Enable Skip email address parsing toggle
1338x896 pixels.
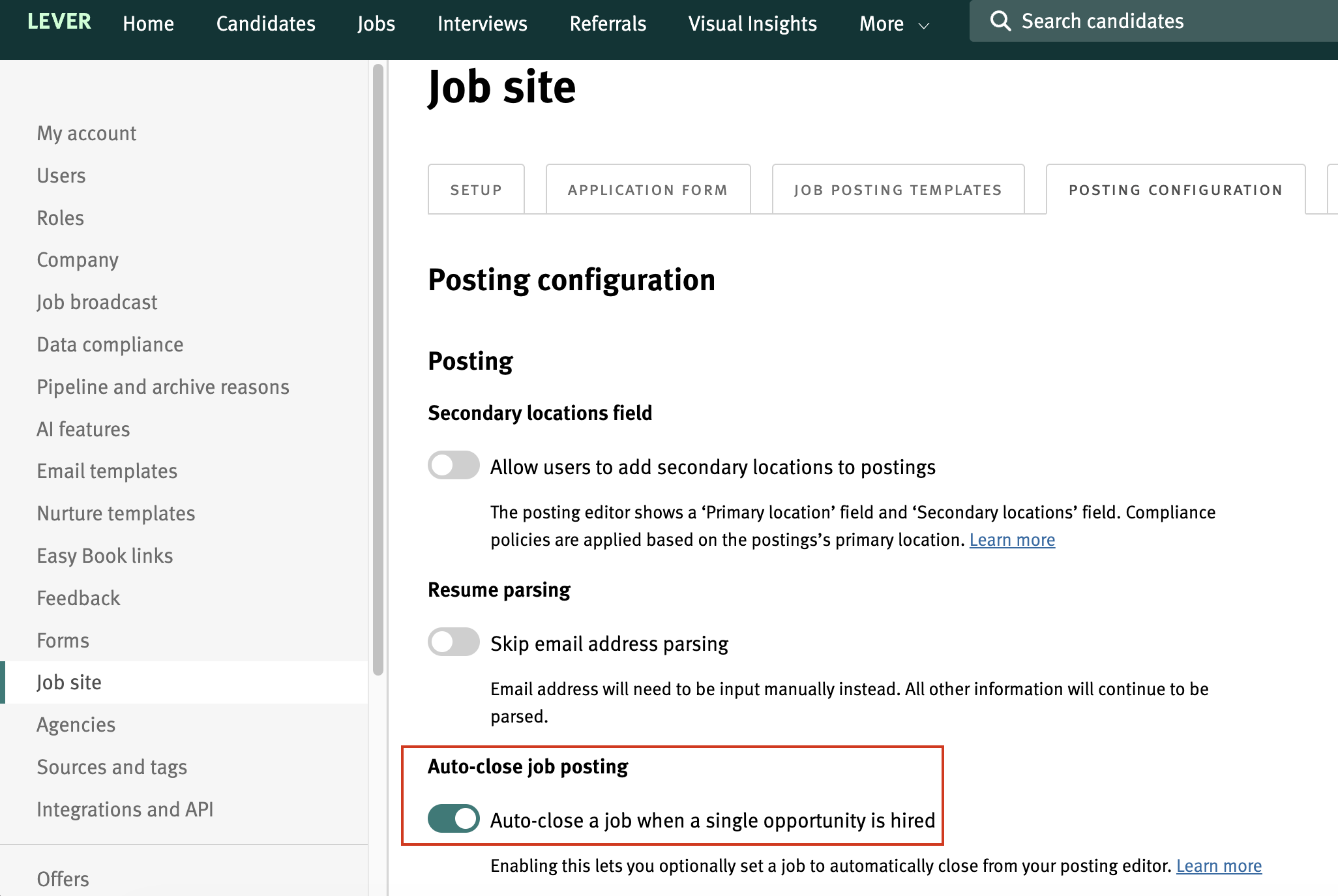tap(454, 642)
